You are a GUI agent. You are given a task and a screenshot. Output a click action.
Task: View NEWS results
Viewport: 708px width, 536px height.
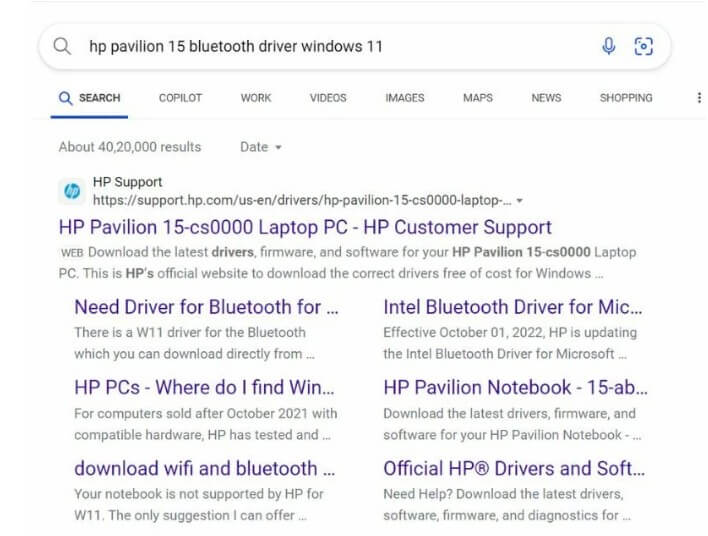(546, 98)
